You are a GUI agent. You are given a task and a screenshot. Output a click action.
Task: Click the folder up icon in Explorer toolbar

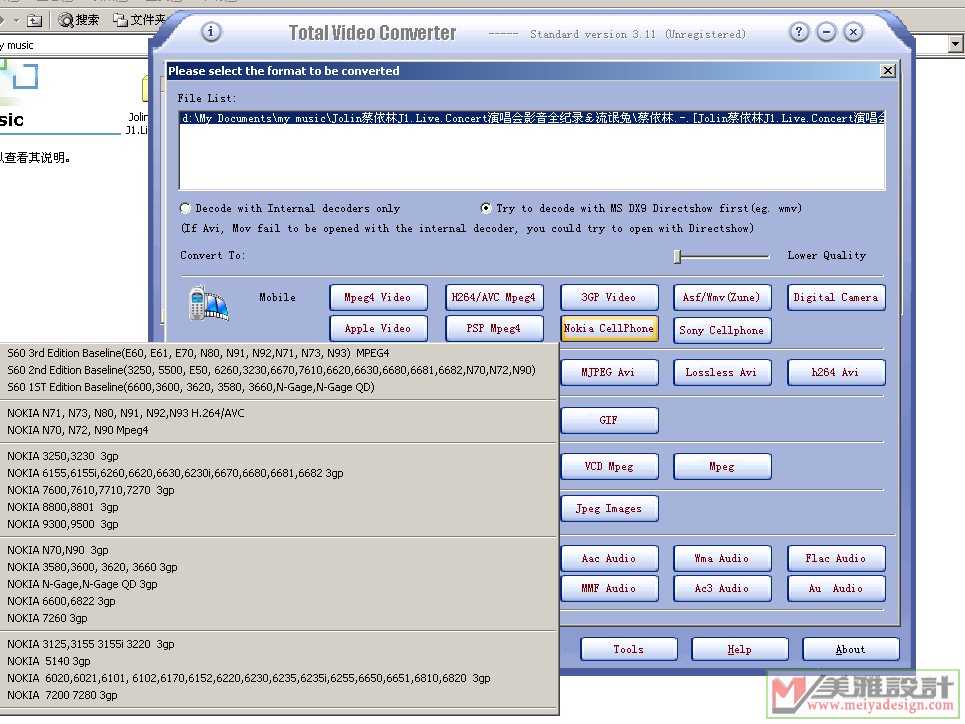(x=34, y=21)
